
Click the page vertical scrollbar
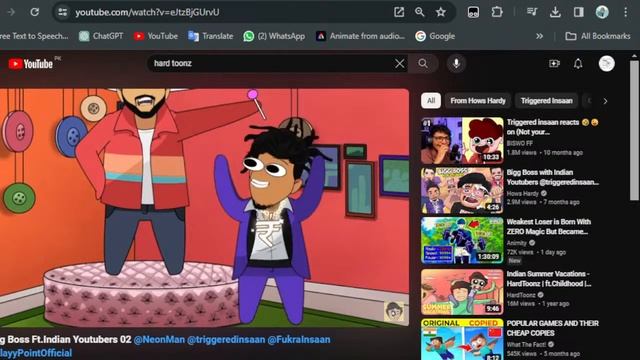[x=634, y=131]
